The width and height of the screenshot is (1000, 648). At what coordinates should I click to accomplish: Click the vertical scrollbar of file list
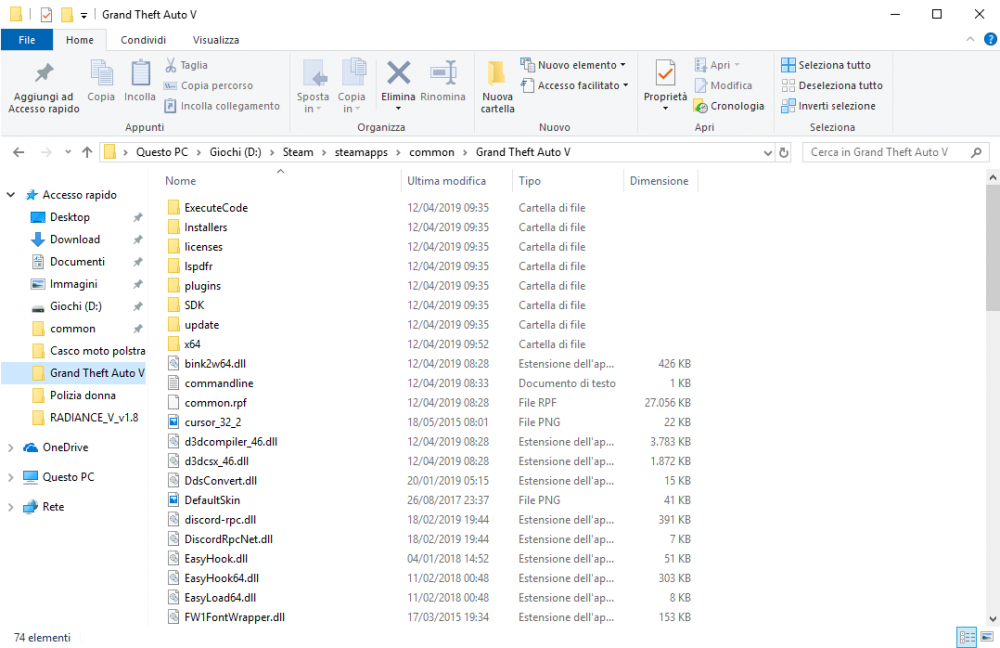coord(993,247)
